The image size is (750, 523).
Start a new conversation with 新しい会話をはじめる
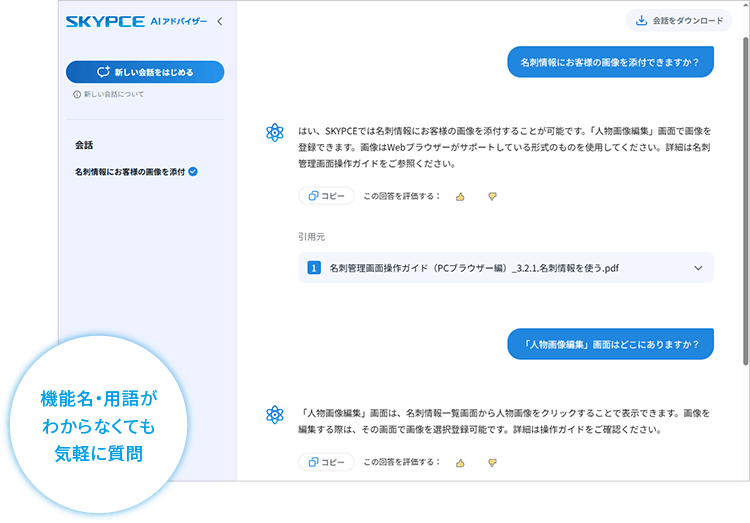pos(145,72)
